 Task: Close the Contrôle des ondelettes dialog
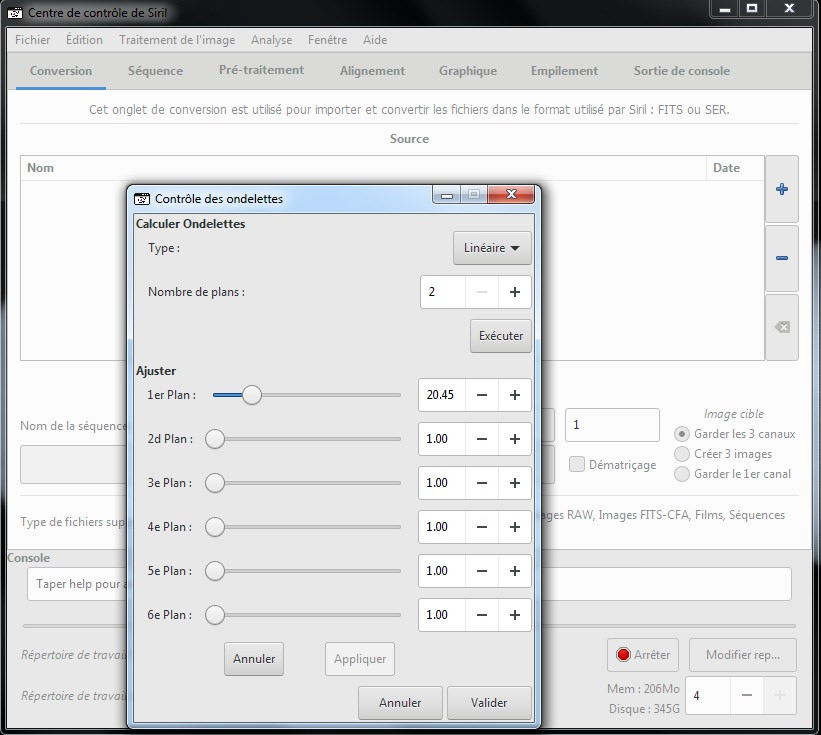click(511, 195)
